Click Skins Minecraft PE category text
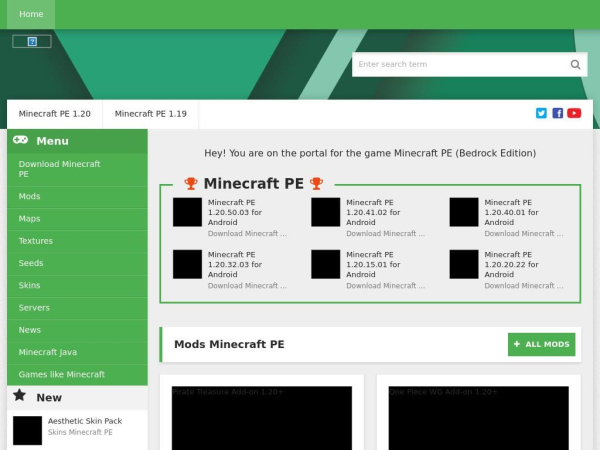Viewport: 600px width, 450px height. (80, 432)
